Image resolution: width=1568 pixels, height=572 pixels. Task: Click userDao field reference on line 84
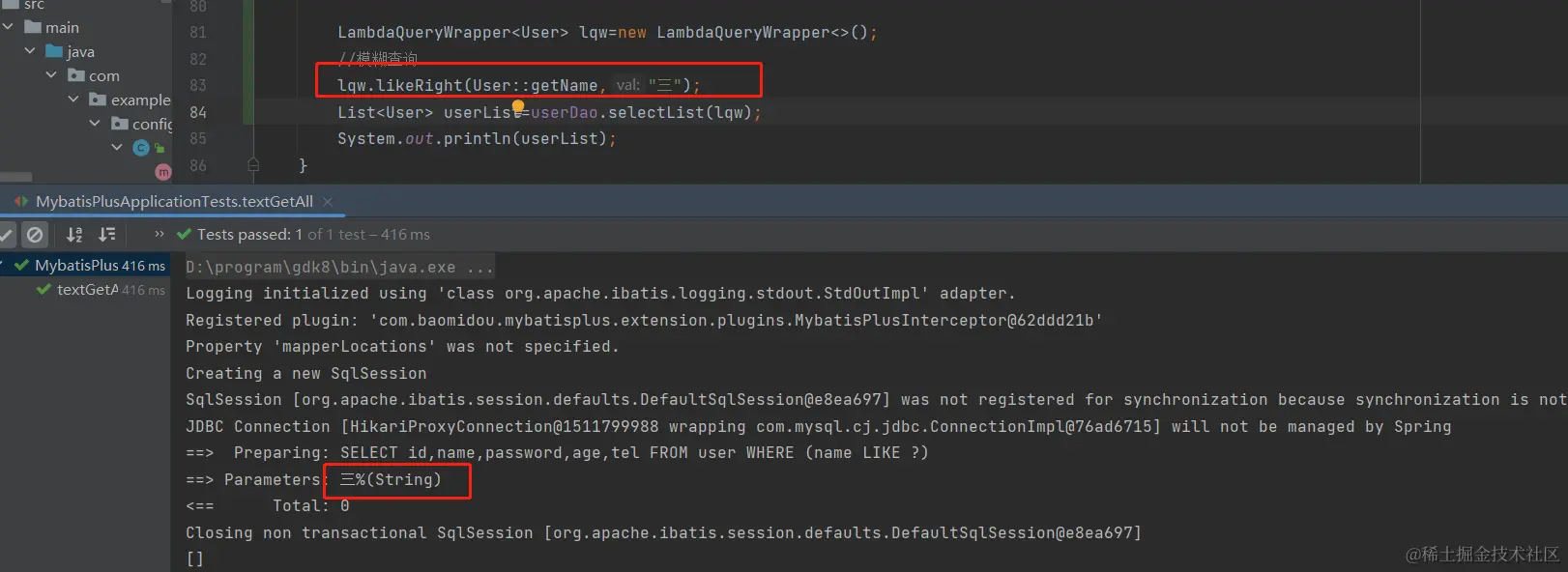pyautogui.click(x=565, y=112)
